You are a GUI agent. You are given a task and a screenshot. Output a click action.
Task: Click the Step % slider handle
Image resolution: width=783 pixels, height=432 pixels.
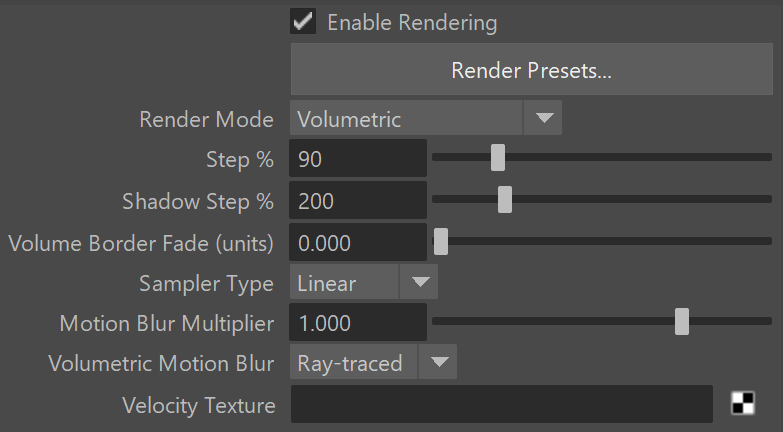tap(498, 158)
